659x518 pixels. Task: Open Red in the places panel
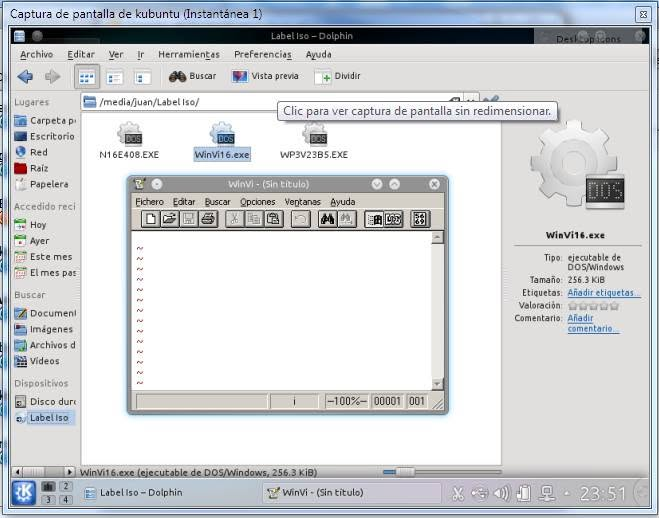pos(31,152)
